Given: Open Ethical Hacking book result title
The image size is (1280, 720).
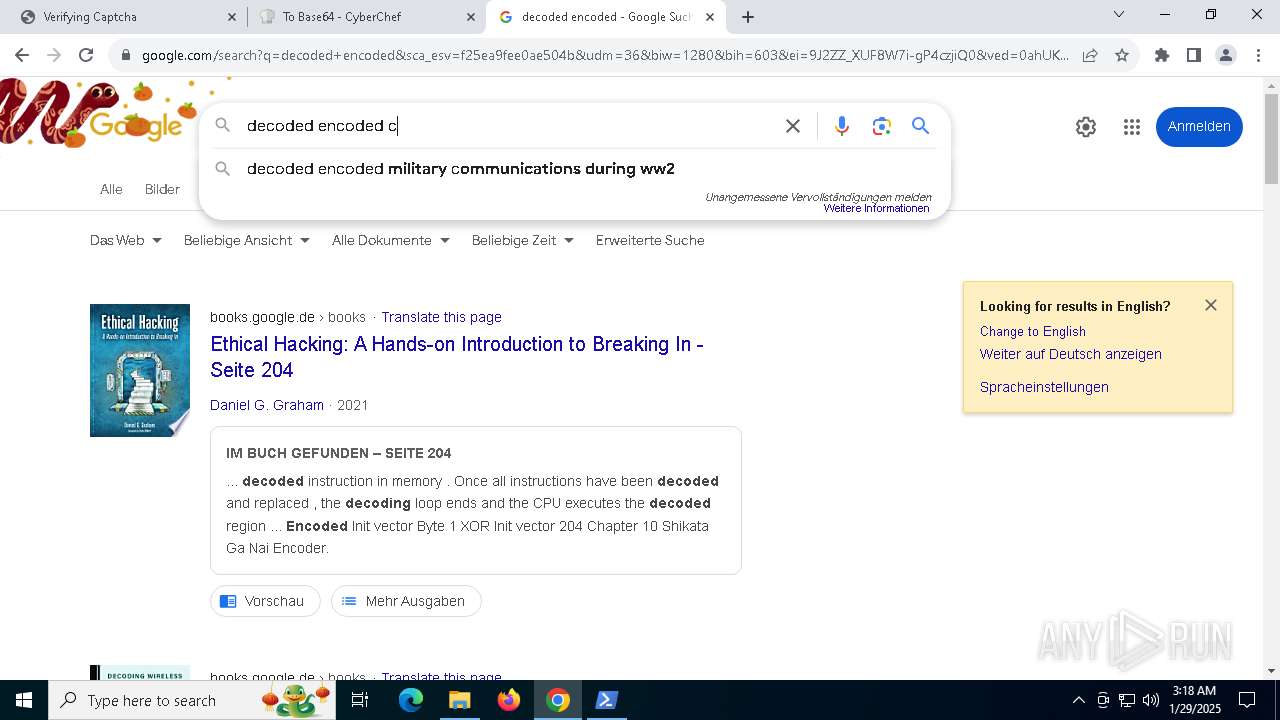Looking at the screenshot, I should (x=457, y=357).
